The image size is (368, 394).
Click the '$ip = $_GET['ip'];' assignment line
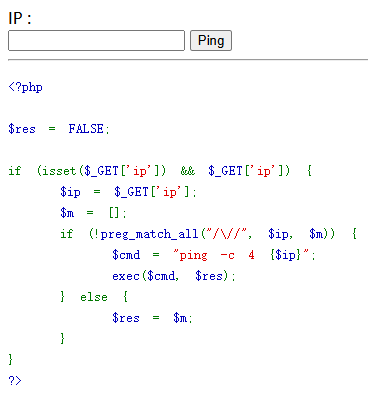[x=128, y=192]
